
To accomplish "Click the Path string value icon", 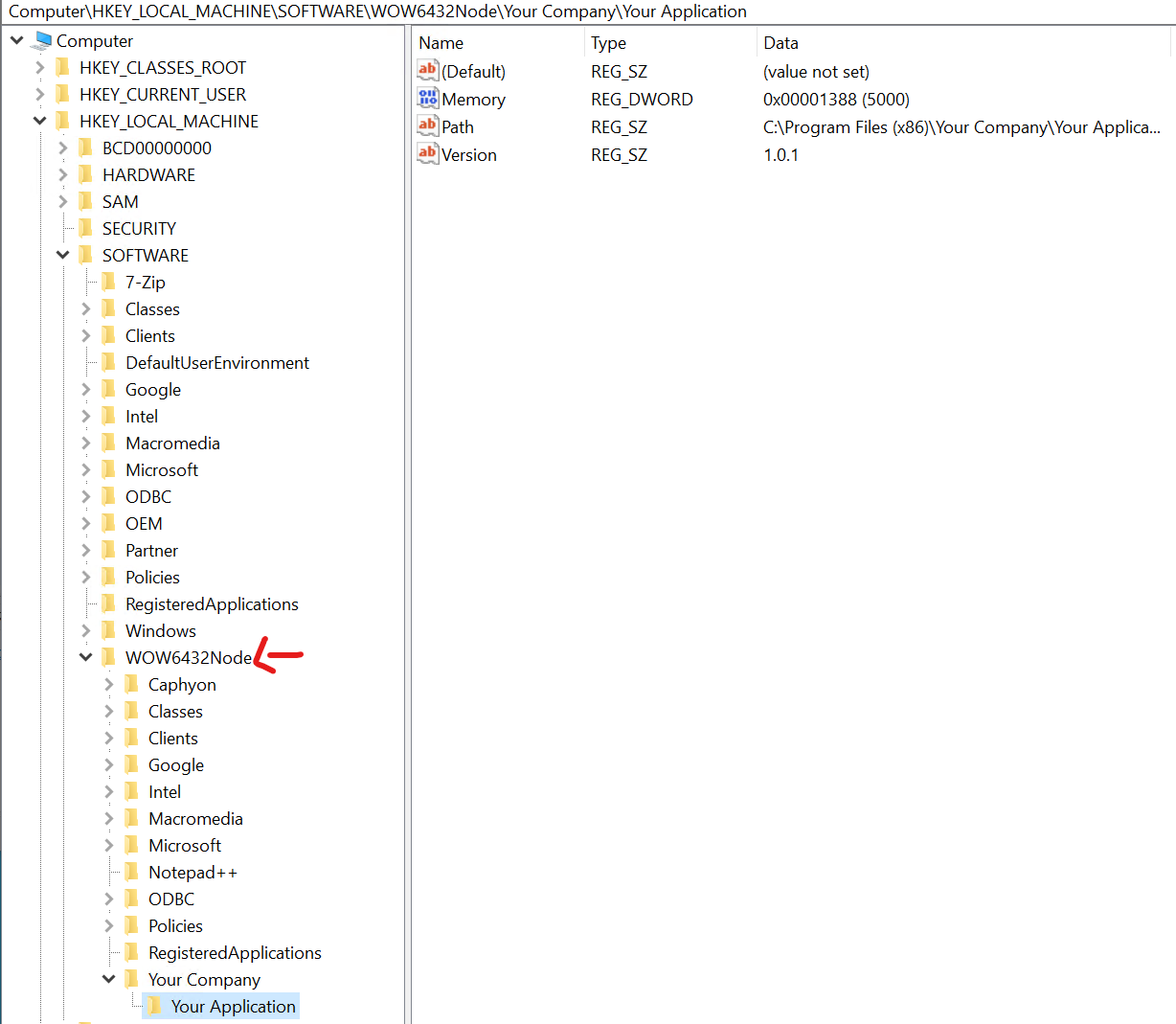I will click(427, 126).
